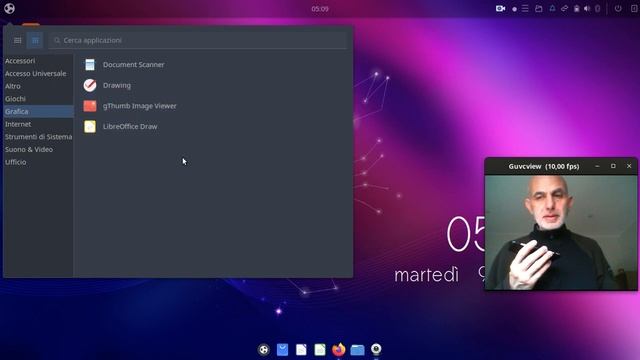
Task: Click the 'LibreOffice Draw' label
Action: coord(130,127)
